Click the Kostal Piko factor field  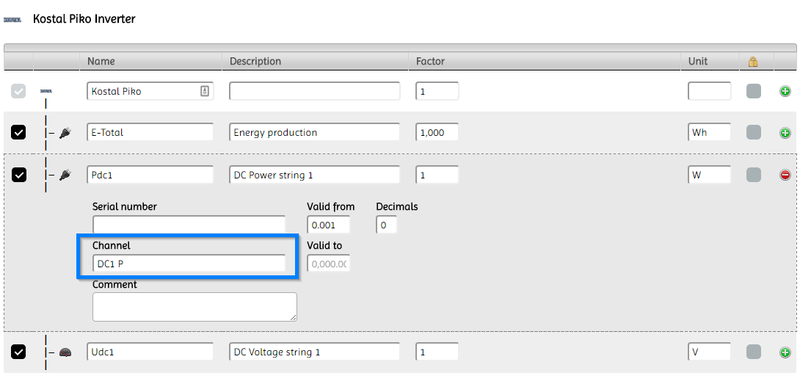437,91
